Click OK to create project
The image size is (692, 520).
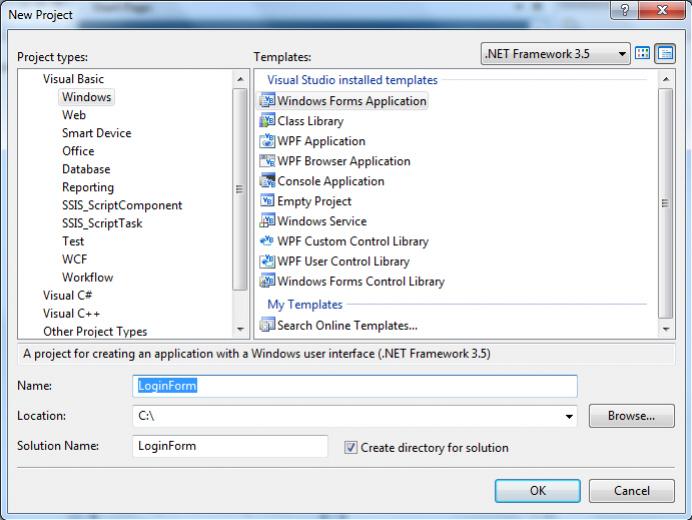coord(538,491)
